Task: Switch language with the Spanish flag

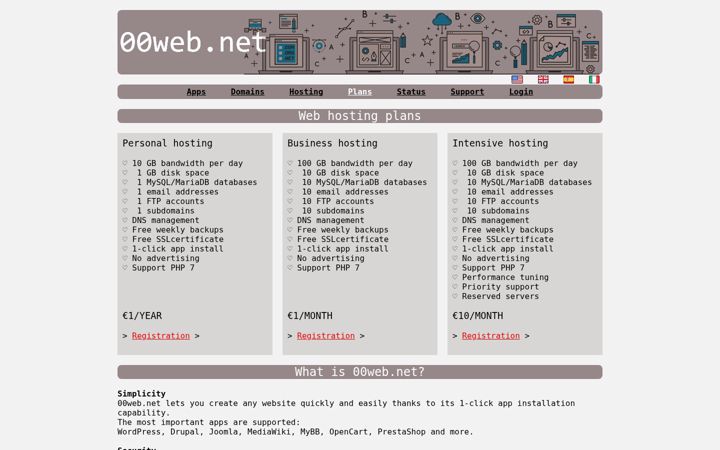Action: click(x=568, y=79)
